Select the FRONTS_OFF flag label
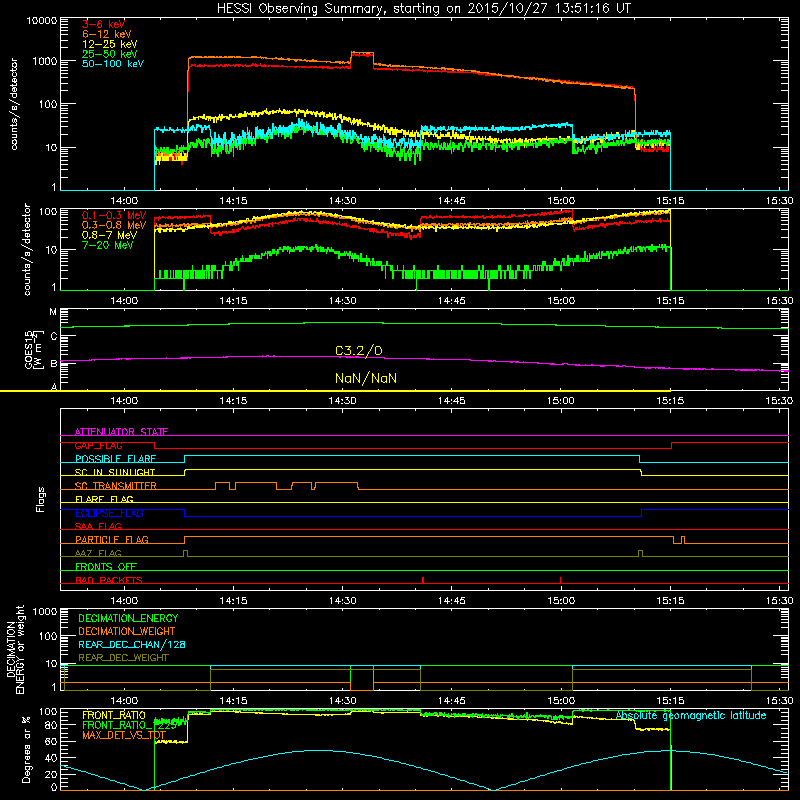This screenshot has height=800, width=800. pyautogui.click(x=106, y=567)
